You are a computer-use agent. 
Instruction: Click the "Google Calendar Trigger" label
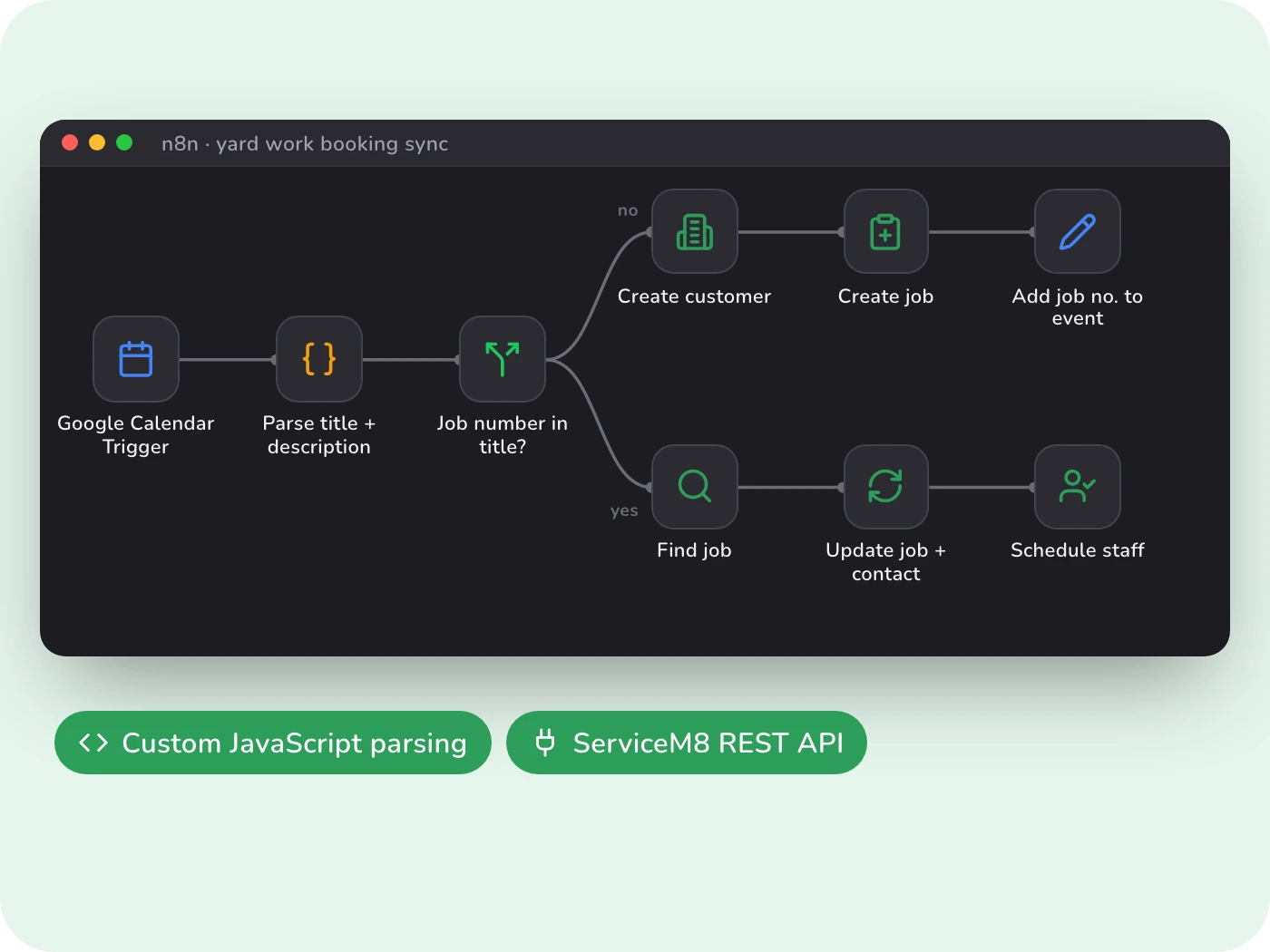tap(136, 435)
